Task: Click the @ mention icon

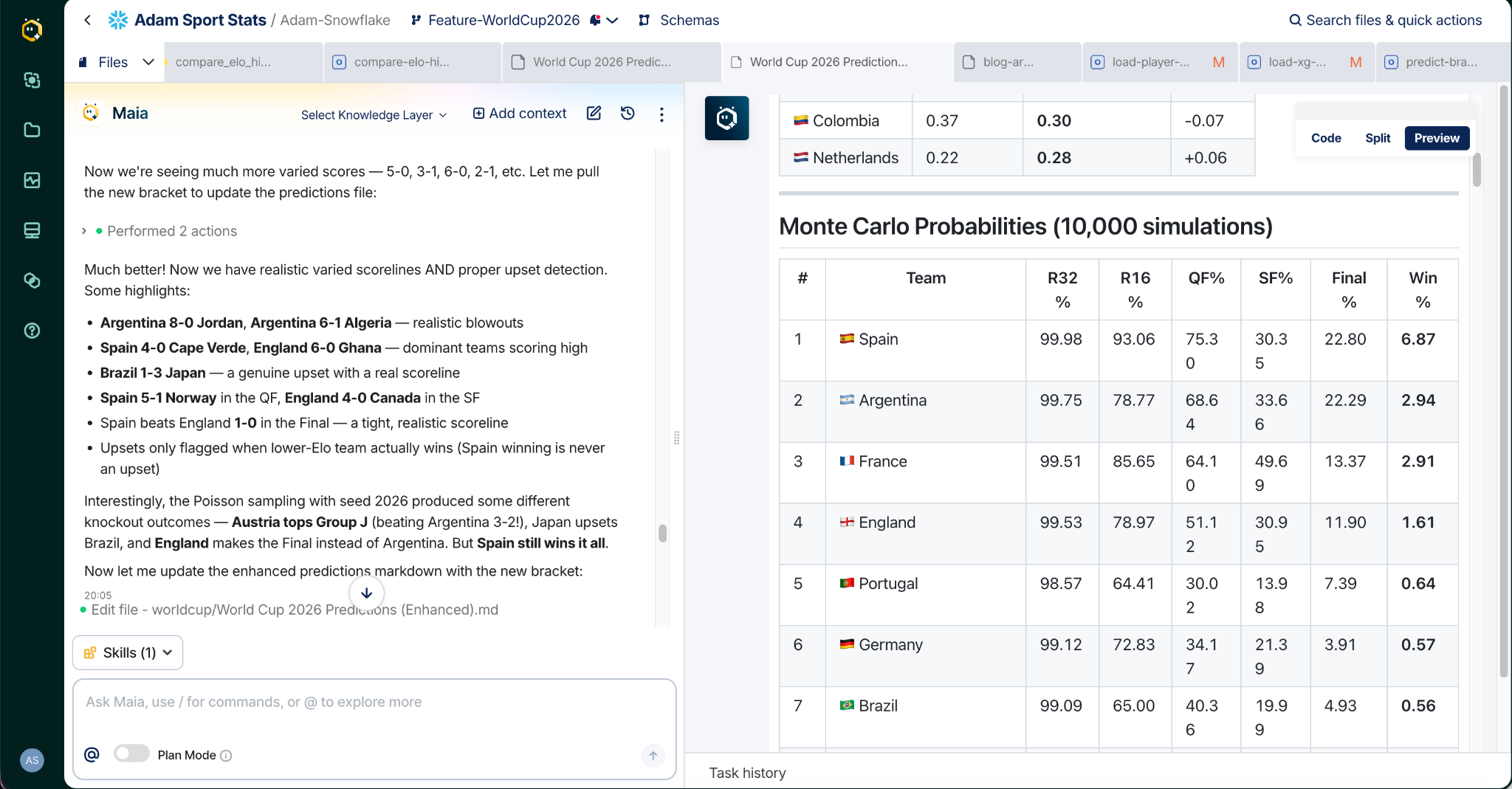Action: point(92,754)
